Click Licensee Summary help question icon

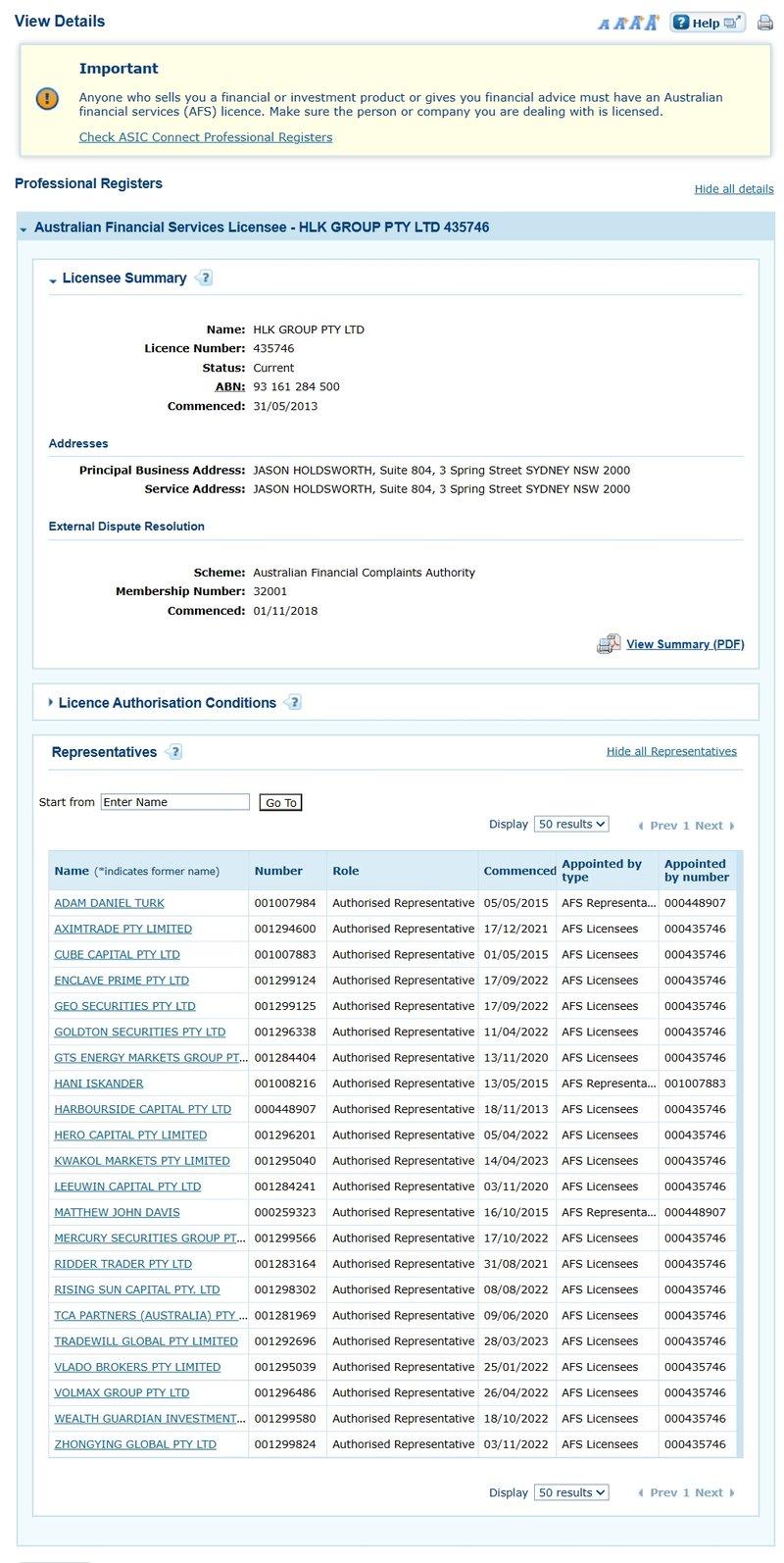204,277
